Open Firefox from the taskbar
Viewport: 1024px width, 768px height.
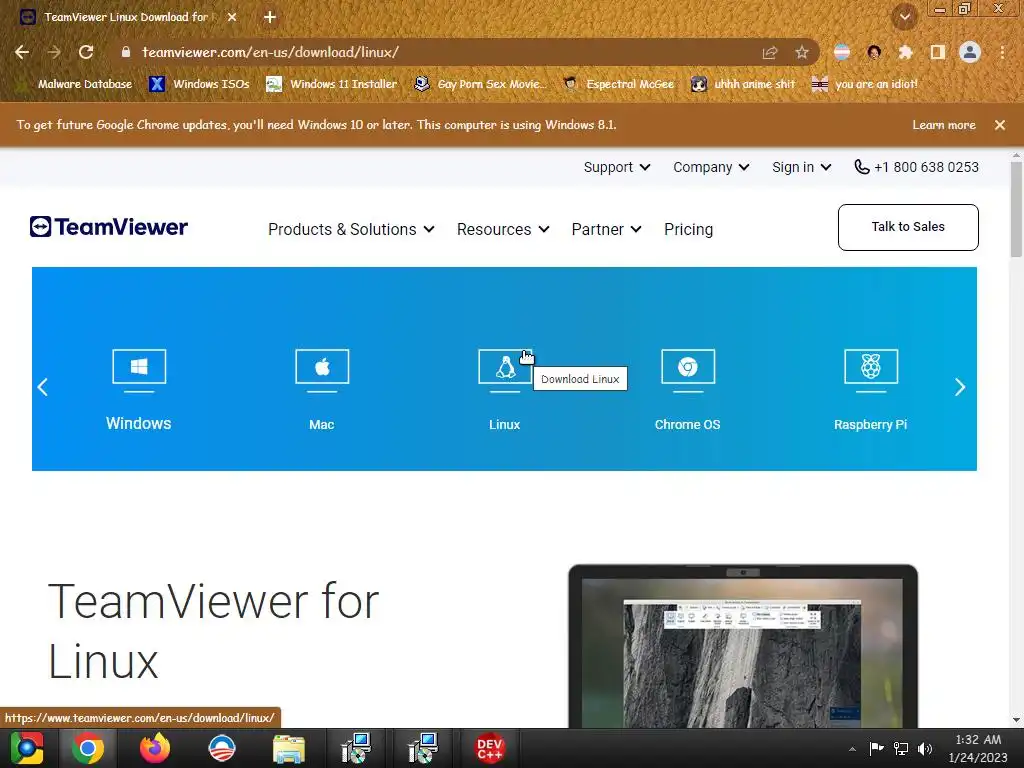click(155, 748)
